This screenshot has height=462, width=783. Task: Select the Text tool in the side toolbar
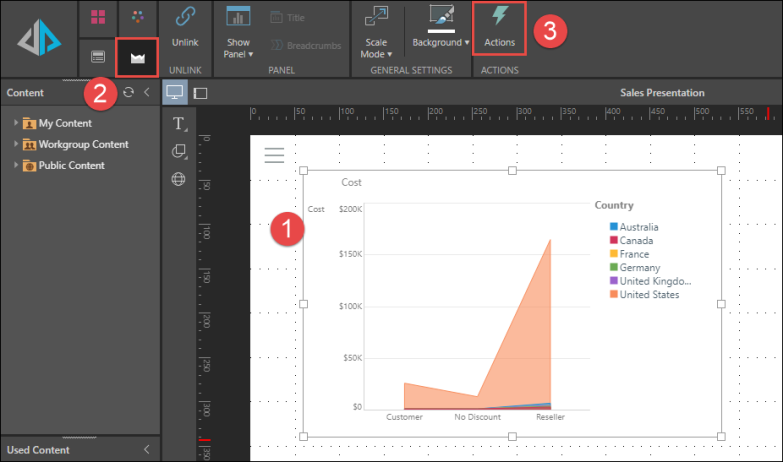coord(179,124)
